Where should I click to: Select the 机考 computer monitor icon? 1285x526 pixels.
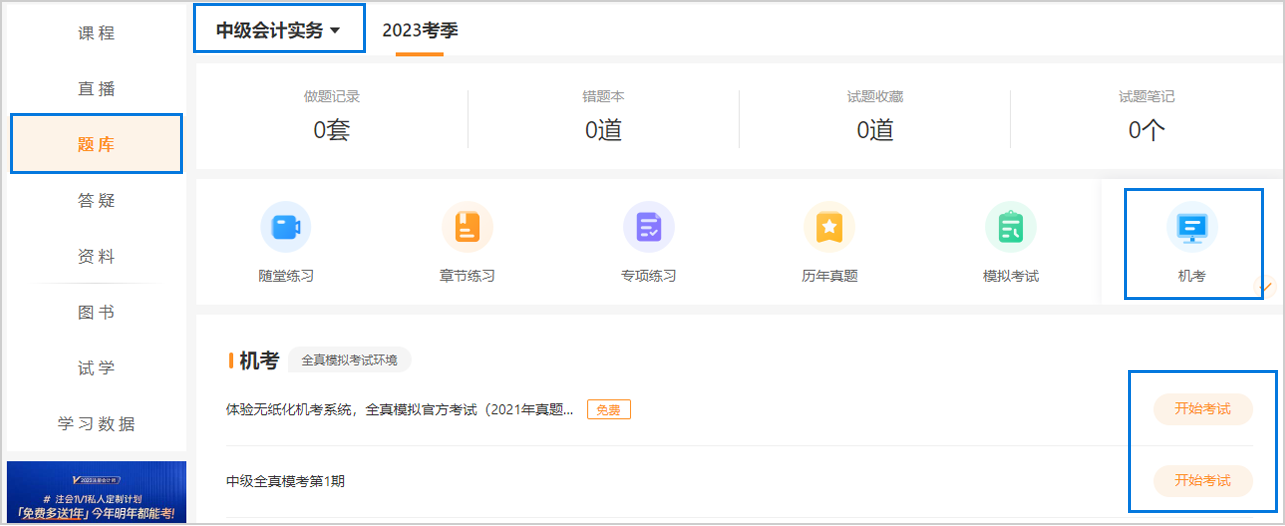(1191, 227)
